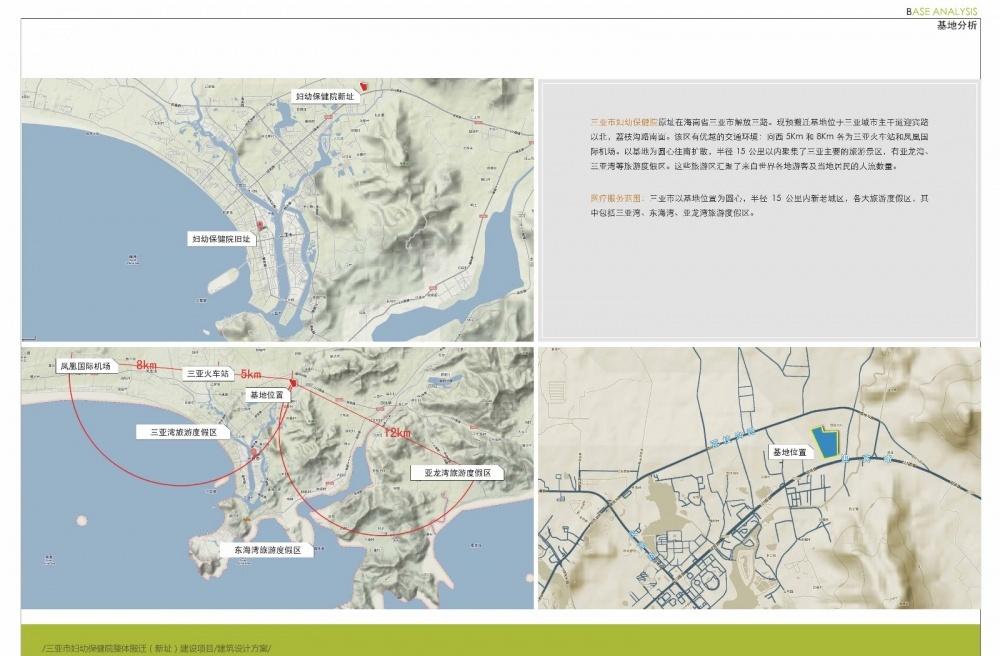The height and width of the screenshot is (656, 1000).
Task: Click the 基地位置 label on the street map
Action: coord(789,453)
